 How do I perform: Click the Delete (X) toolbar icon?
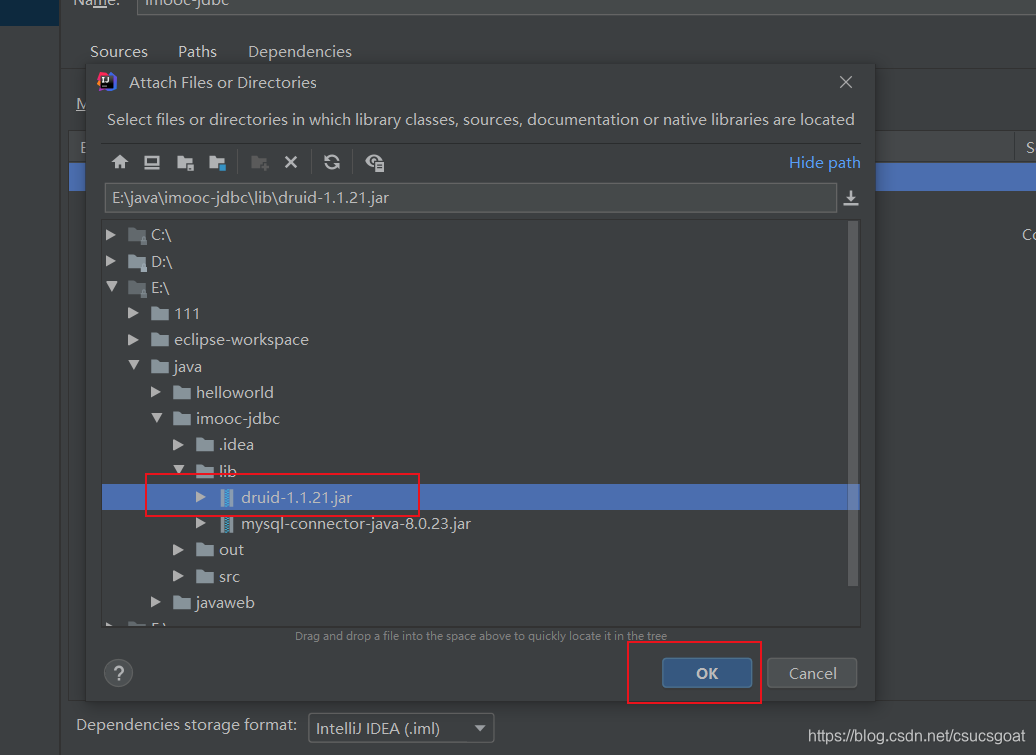(x=291, y=162)
